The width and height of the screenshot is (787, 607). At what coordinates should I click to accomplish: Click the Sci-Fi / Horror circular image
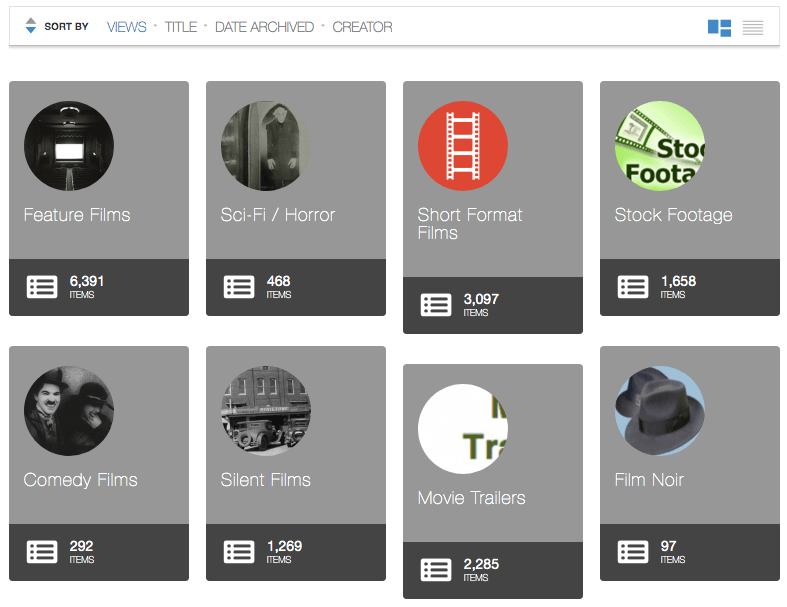[266, 146]
